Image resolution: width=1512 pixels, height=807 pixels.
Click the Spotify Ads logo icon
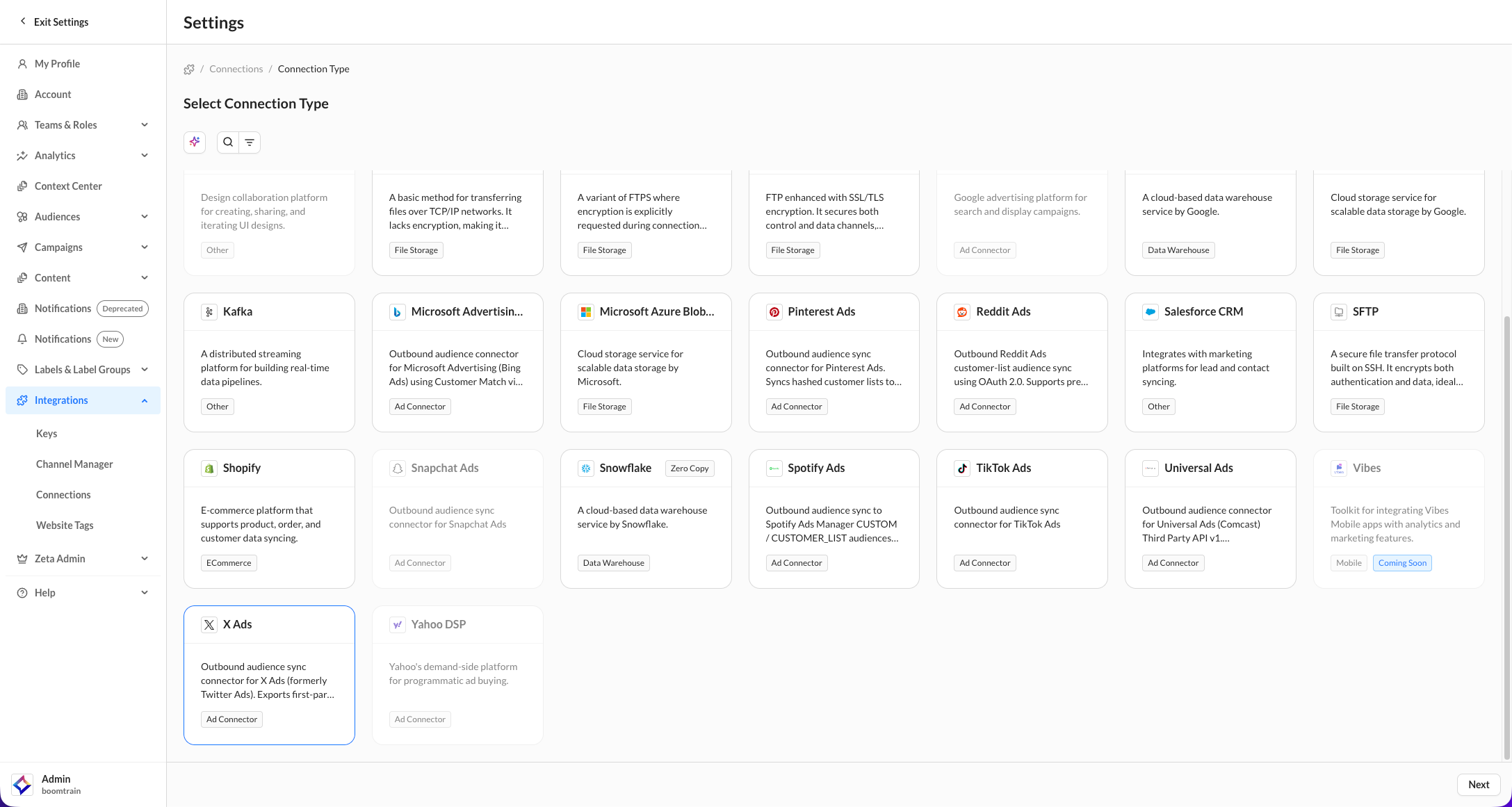tap(774, 468)
